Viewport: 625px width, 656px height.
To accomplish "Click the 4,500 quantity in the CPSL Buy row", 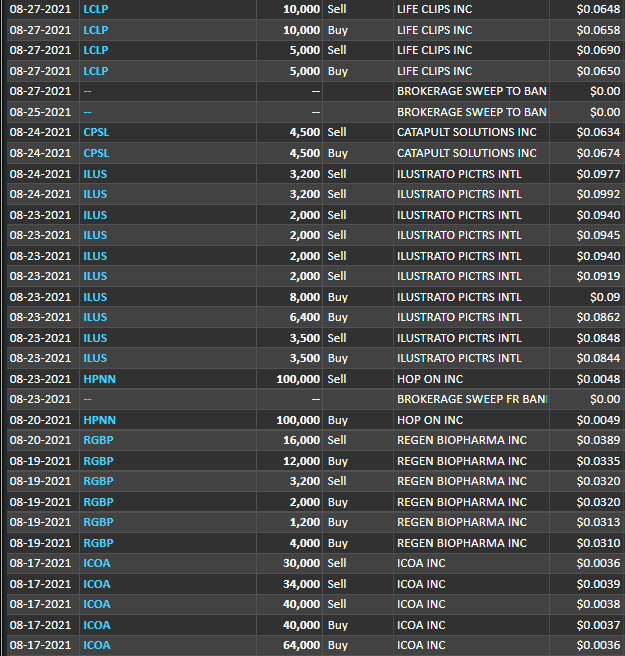I will click(x=305, y=153).
